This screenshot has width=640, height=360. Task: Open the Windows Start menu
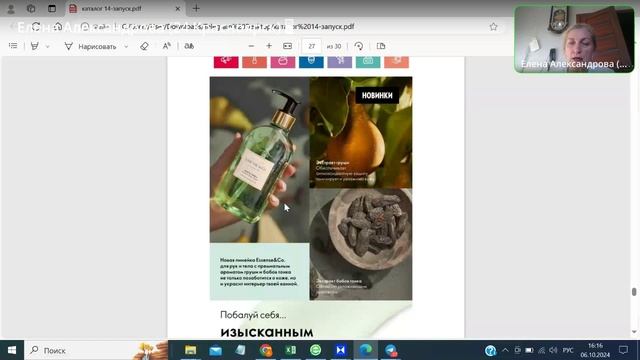pos(12,350)
